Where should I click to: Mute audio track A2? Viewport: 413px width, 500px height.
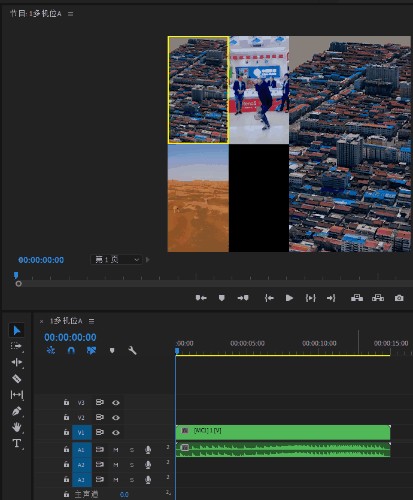(x=116, y=465)
